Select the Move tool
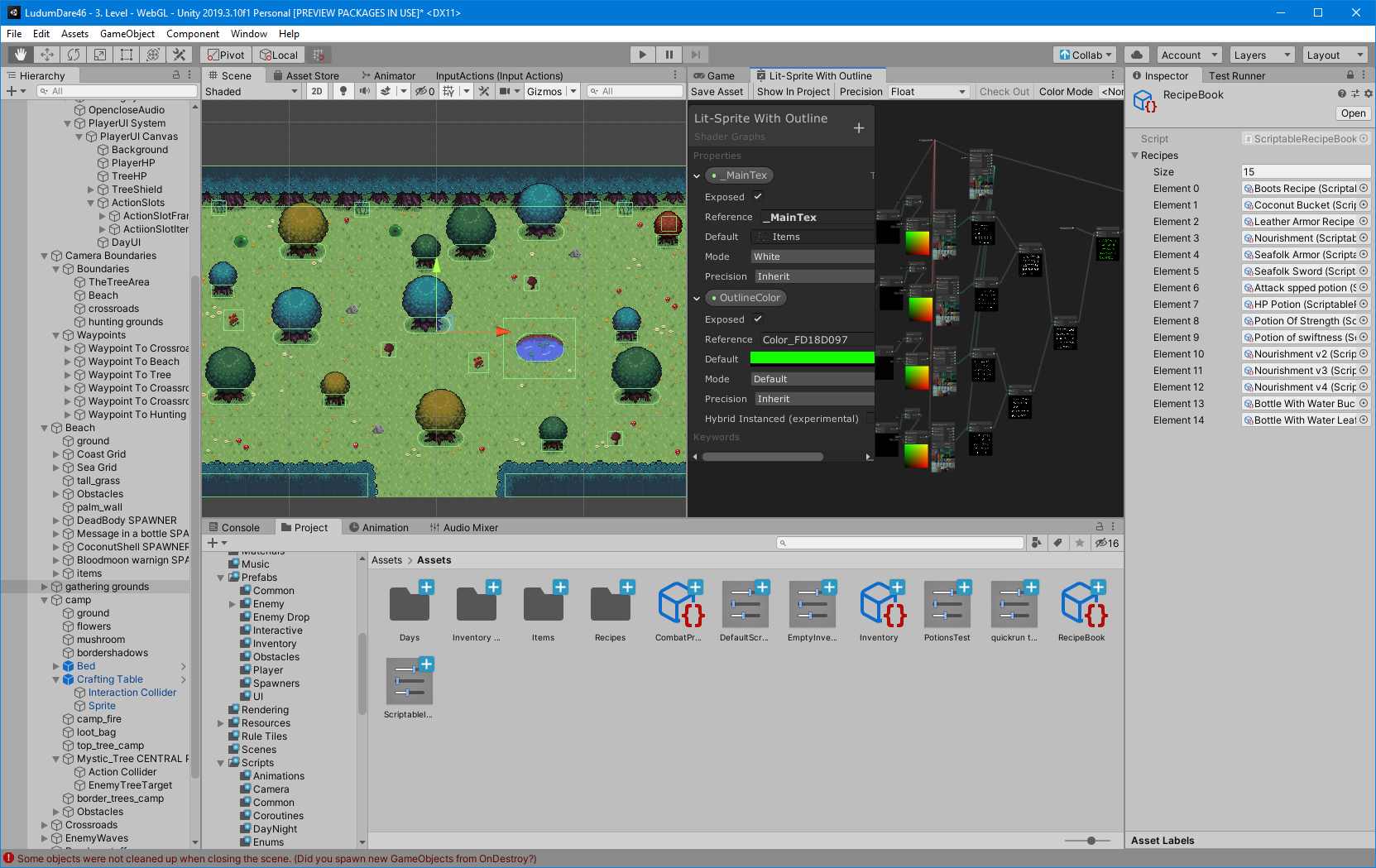 tap(47, 55)
